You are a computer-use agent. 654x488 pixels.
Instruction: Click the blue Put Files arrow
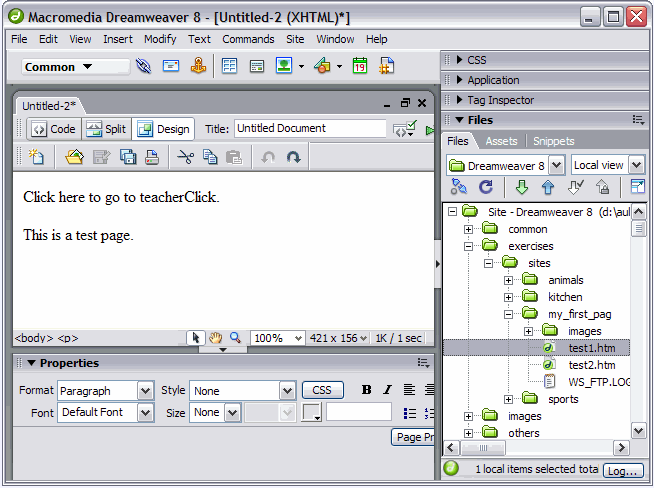coord(548,187)
